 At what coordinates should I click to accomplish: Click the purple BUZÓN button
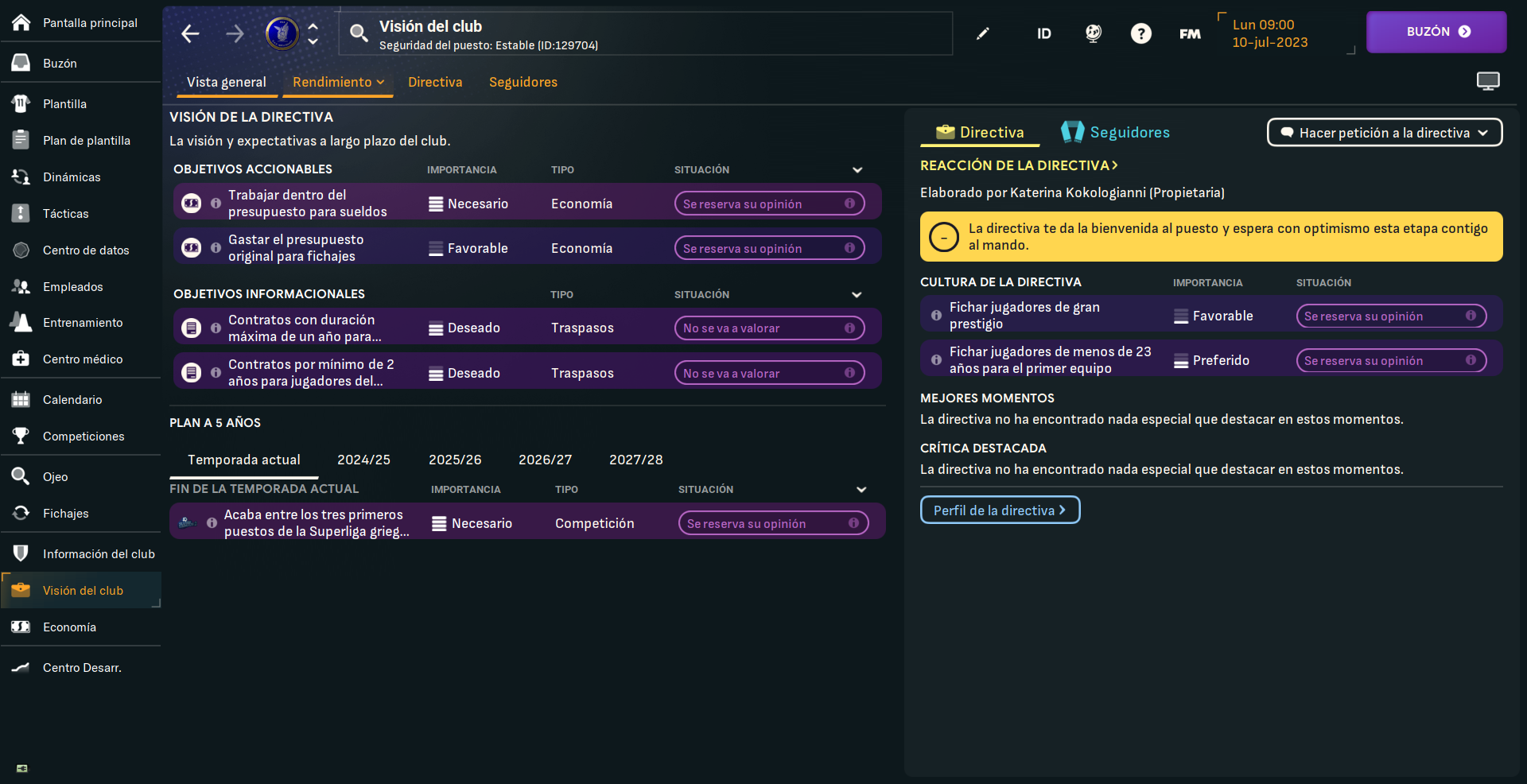click(x=1436, y=32)
